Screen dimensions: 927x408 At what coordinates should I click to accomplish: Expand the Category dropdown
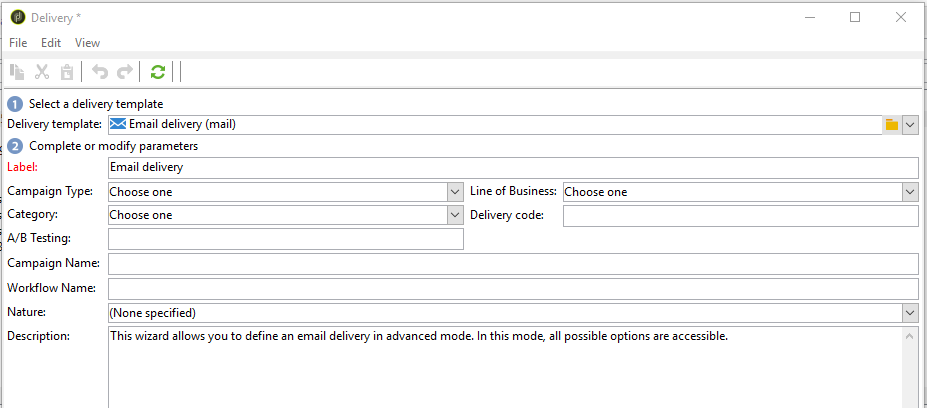tap(455, 215)
